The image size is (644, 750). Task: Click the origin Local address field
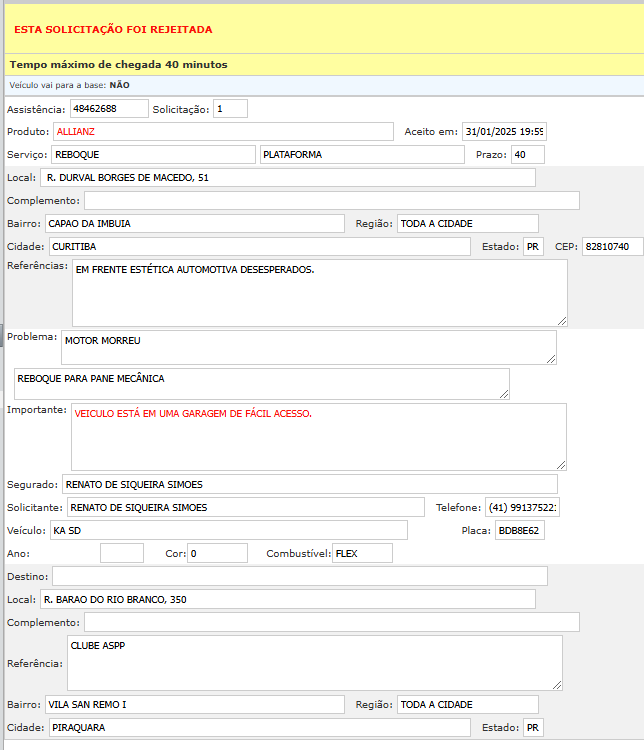288,177
